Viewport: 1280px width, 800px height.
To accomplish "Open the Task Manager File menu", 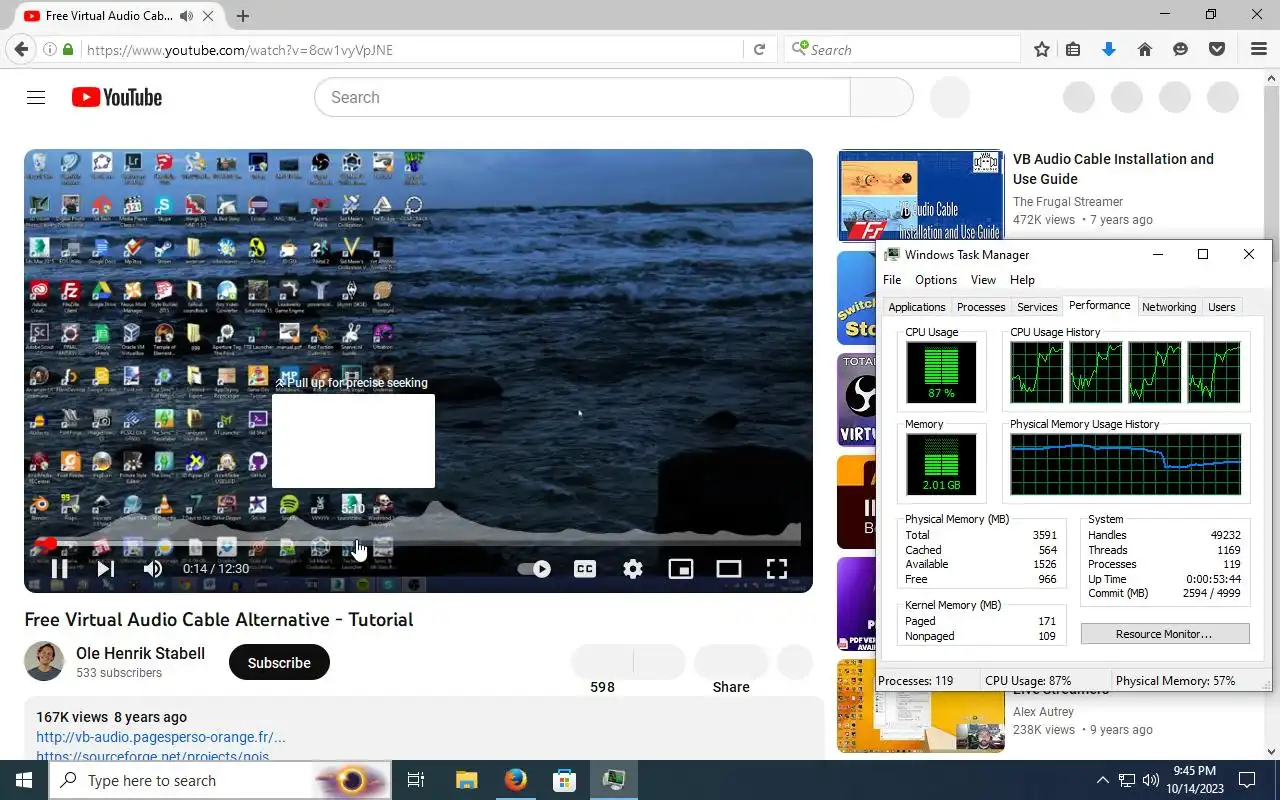I will click(x=892, y=280).
